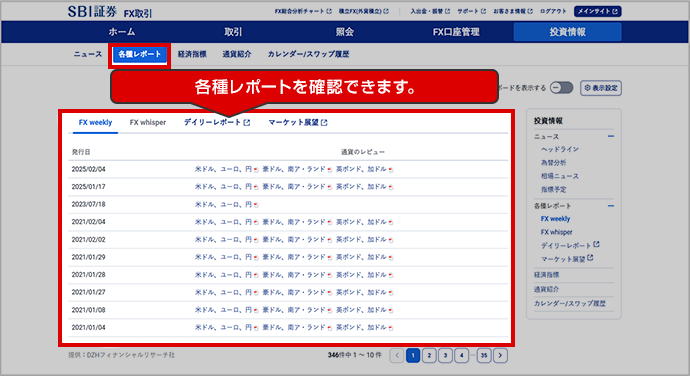The width and height of the screenshot is (690, 376).
Task: Open sidebar 相場ニュース link
Action: pos(560,176)
